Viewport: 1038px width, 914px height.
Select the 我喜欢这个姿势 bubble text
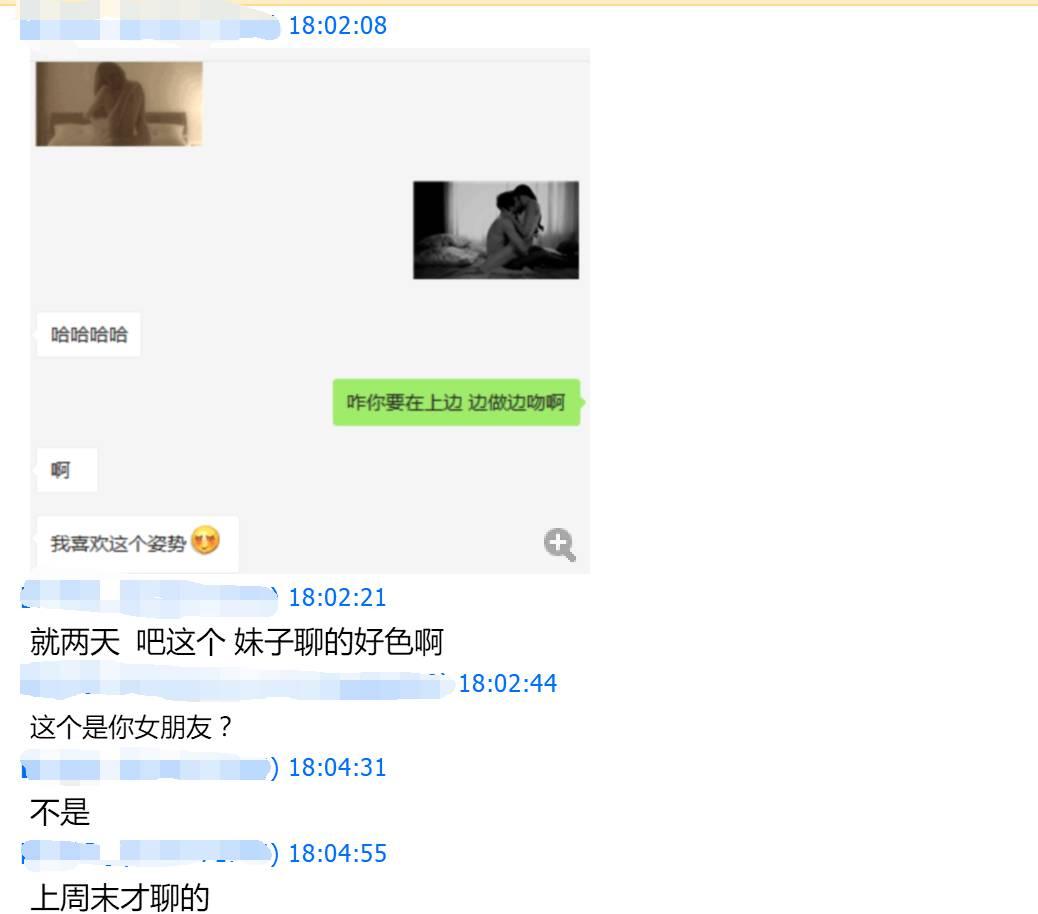[x=118, y=544]
